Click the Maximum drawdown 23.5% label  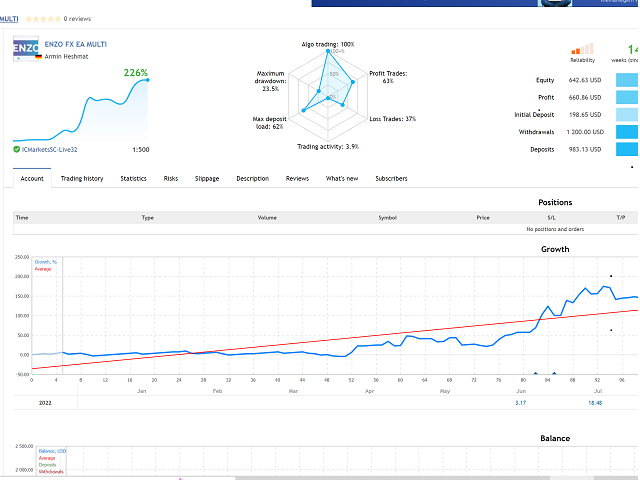pos(270,81)
